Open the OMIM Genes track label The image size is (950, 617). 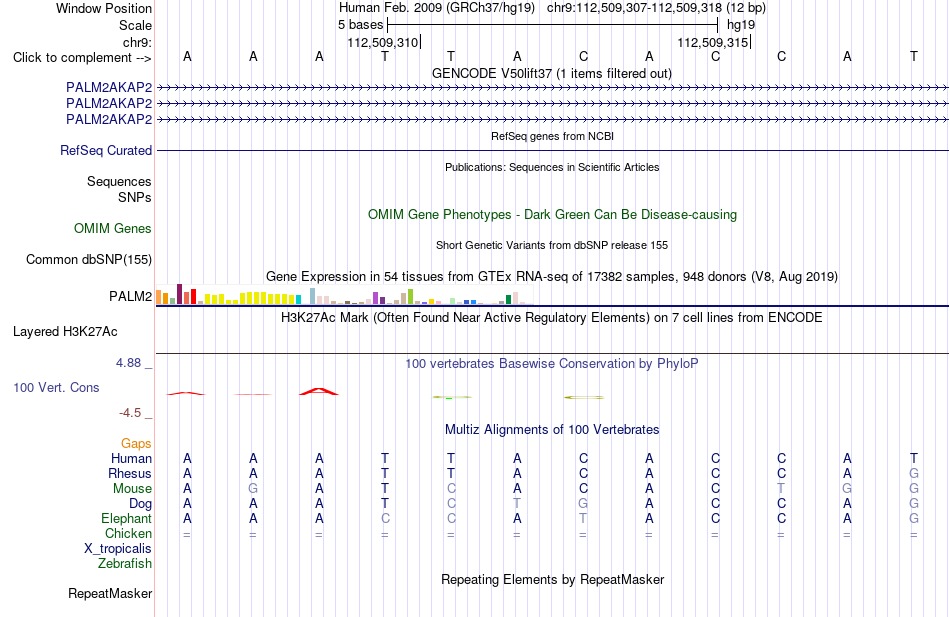(x=113, y=228)
